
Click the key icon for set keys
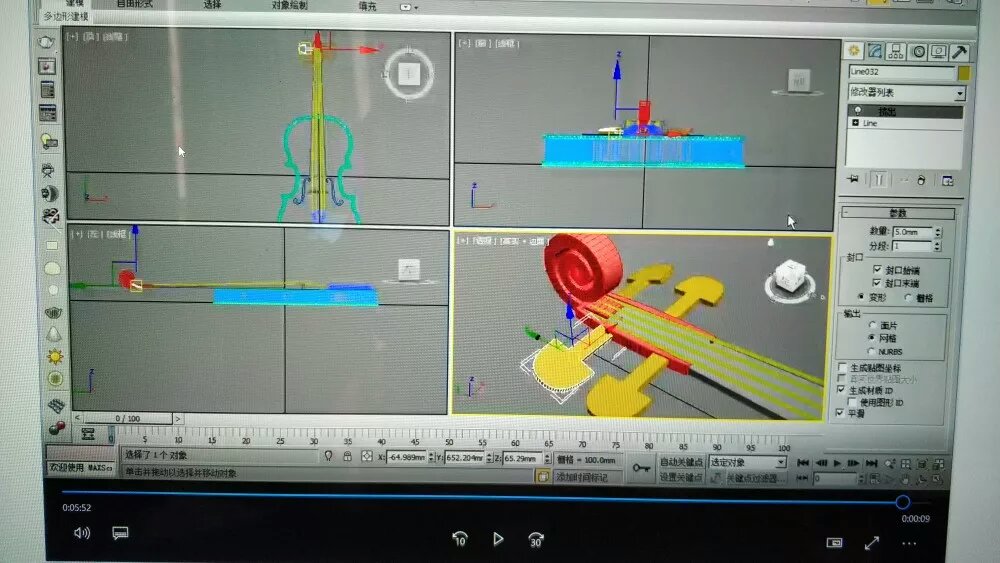pyautogui.click(x=641, y=467)
